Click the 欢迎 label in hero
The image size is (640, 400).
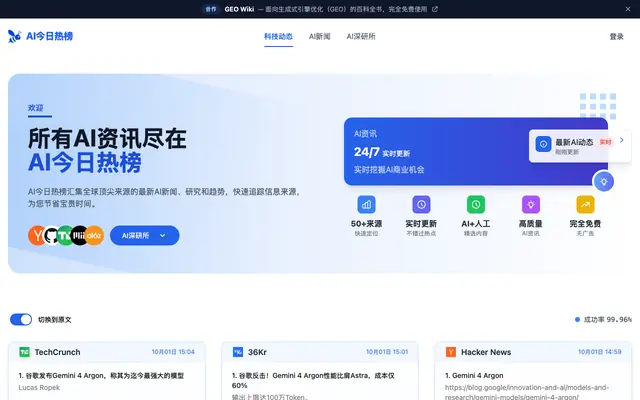pos(36,108)
